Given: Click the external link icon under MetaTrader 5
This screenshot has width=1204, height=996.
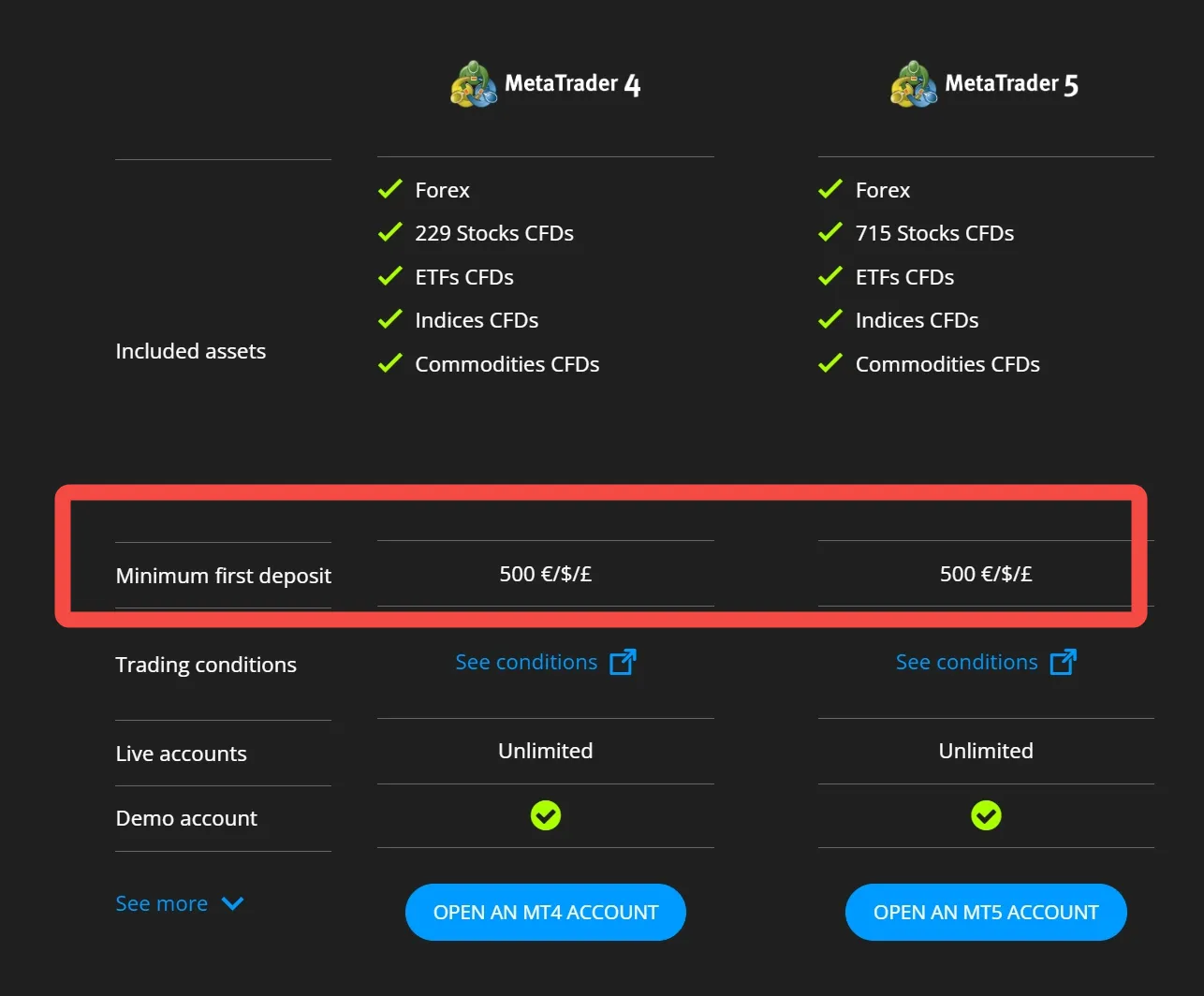Looking at the screenshot, I should [1064, 662].
